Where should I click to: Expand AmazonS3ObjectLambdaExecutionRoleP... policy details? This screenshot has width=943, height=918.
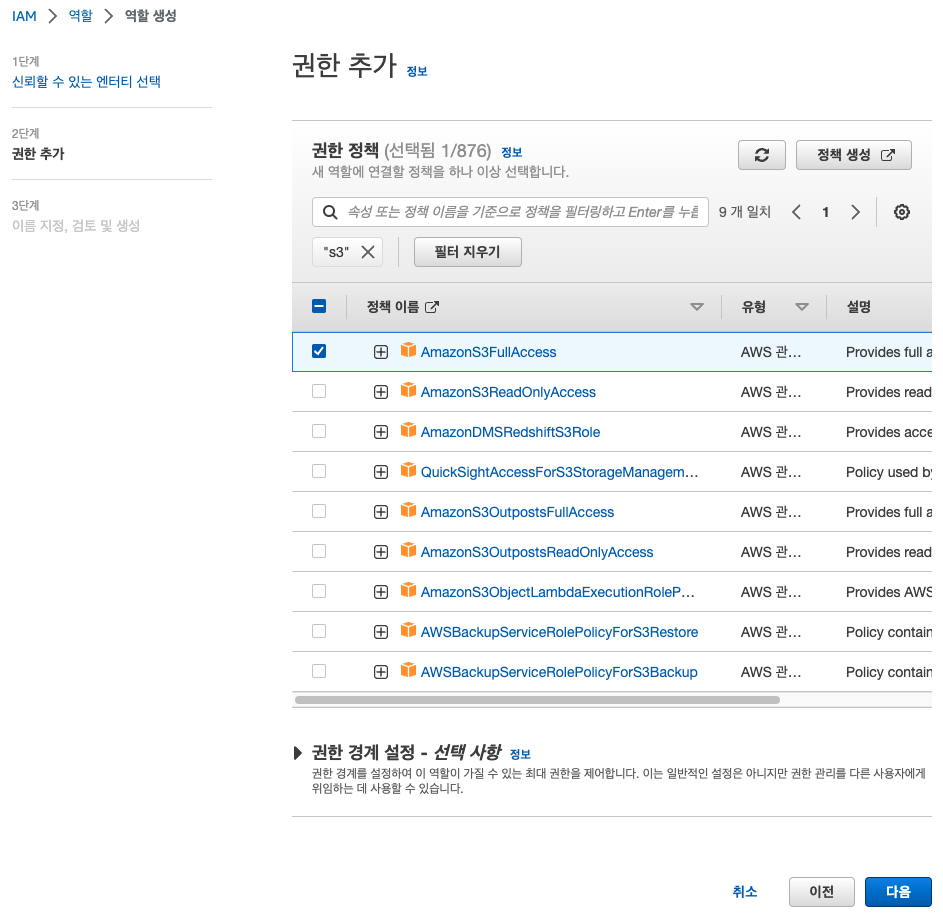381,592
